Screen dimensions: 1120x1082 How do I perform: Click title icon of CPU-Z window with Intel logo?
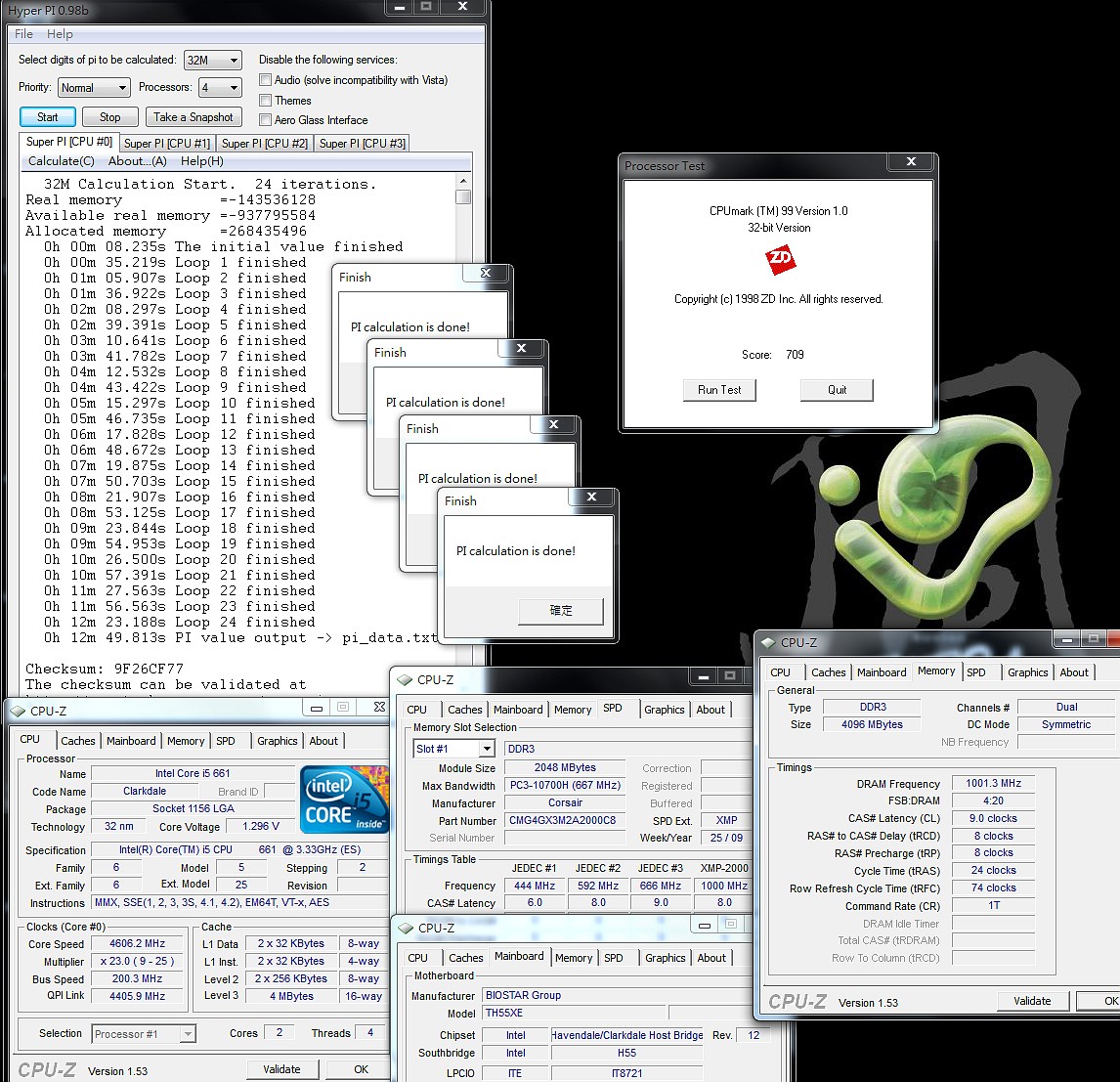tap(18, 712)
